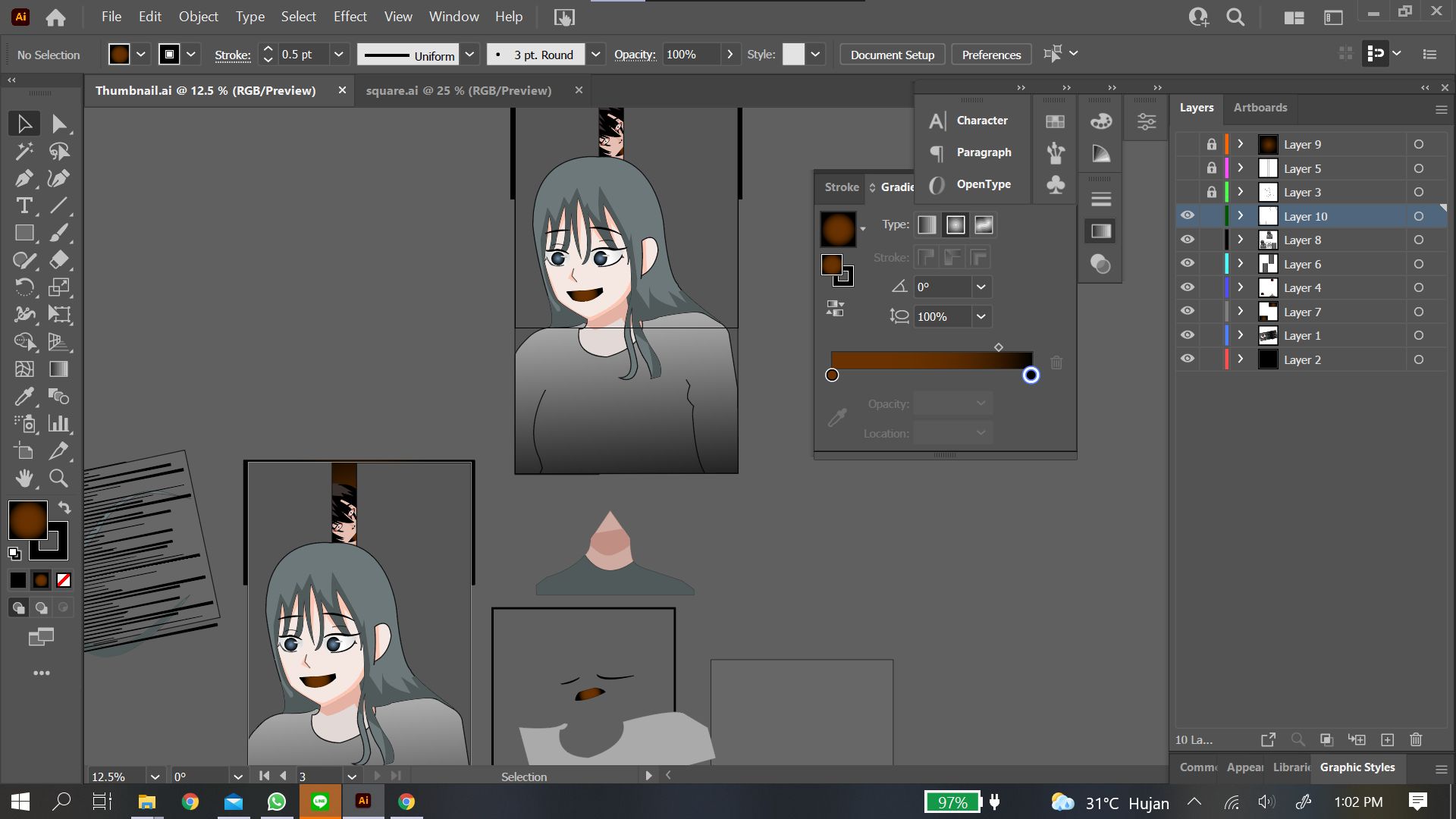Delete selected layer with trash icon

pyautogui.click(x=1416, y=739)
